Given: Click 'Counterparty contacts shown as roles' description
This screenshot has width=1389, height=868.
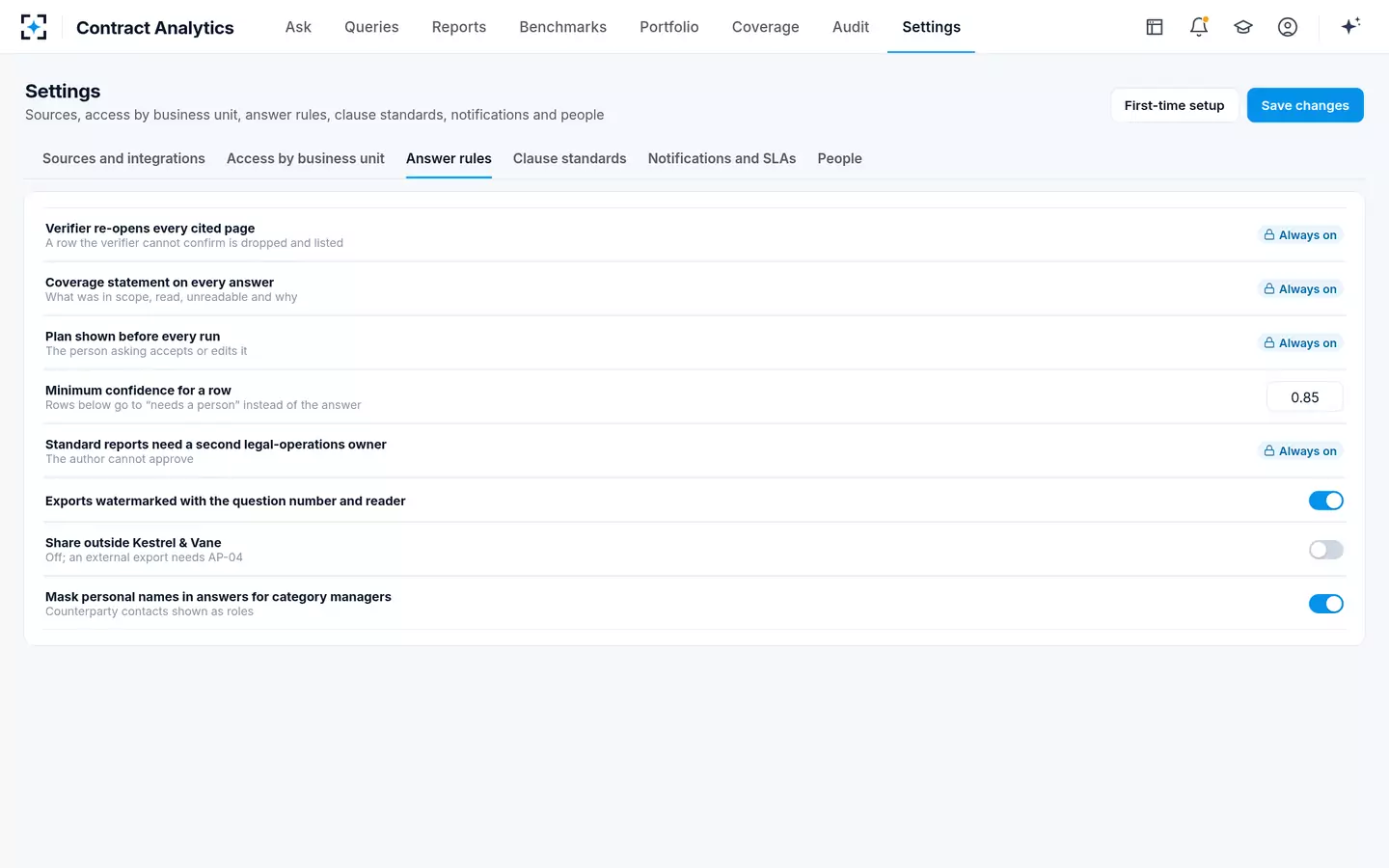Looking at the screenshot, I should click(150, 611).
